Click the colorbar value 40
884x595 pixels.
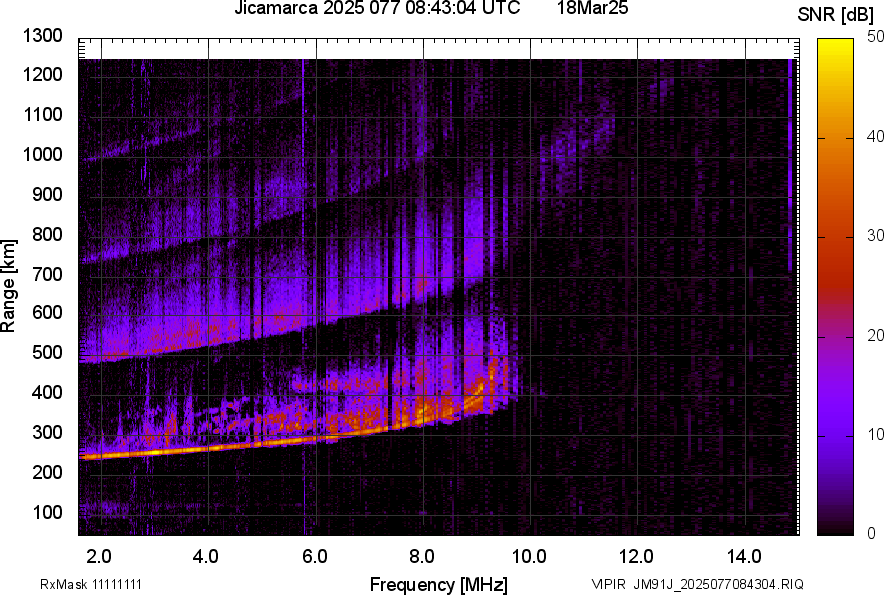(x=875, y=136)
